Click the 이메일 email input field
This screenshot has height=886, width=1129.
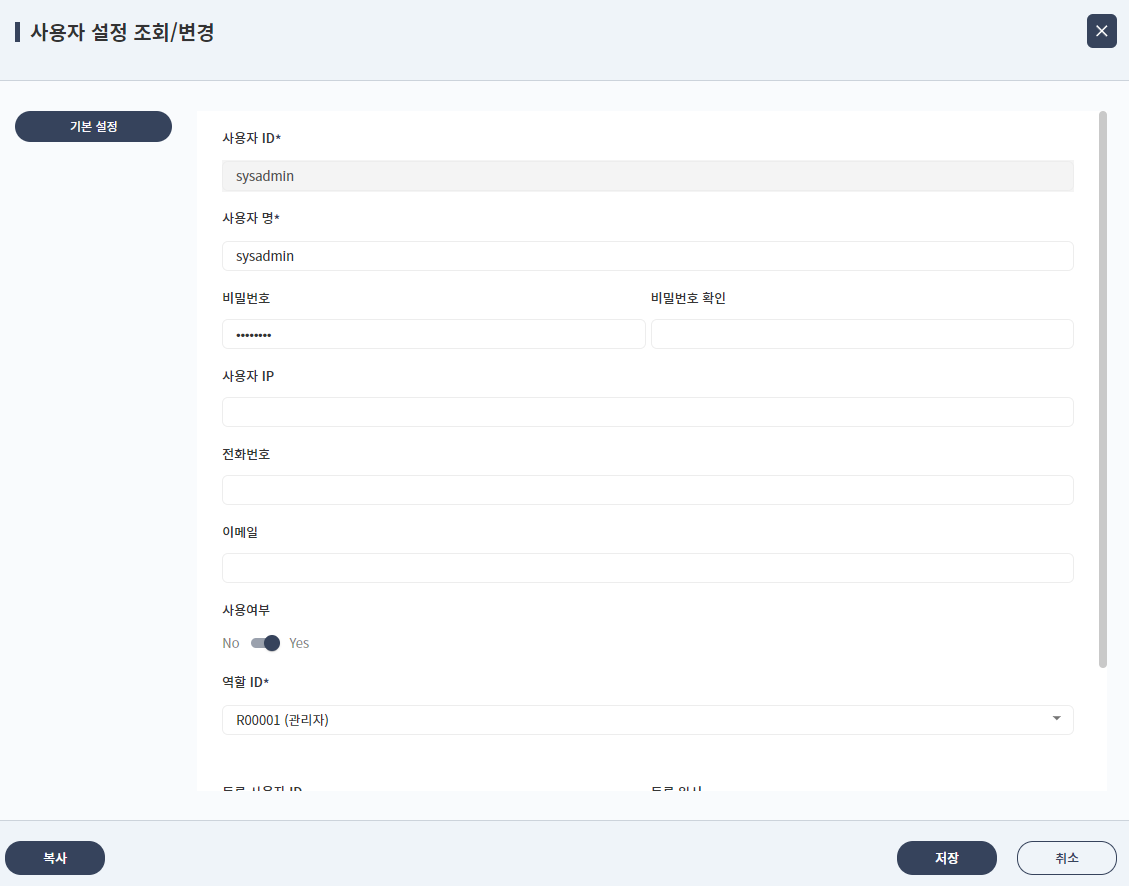(648, 567)
